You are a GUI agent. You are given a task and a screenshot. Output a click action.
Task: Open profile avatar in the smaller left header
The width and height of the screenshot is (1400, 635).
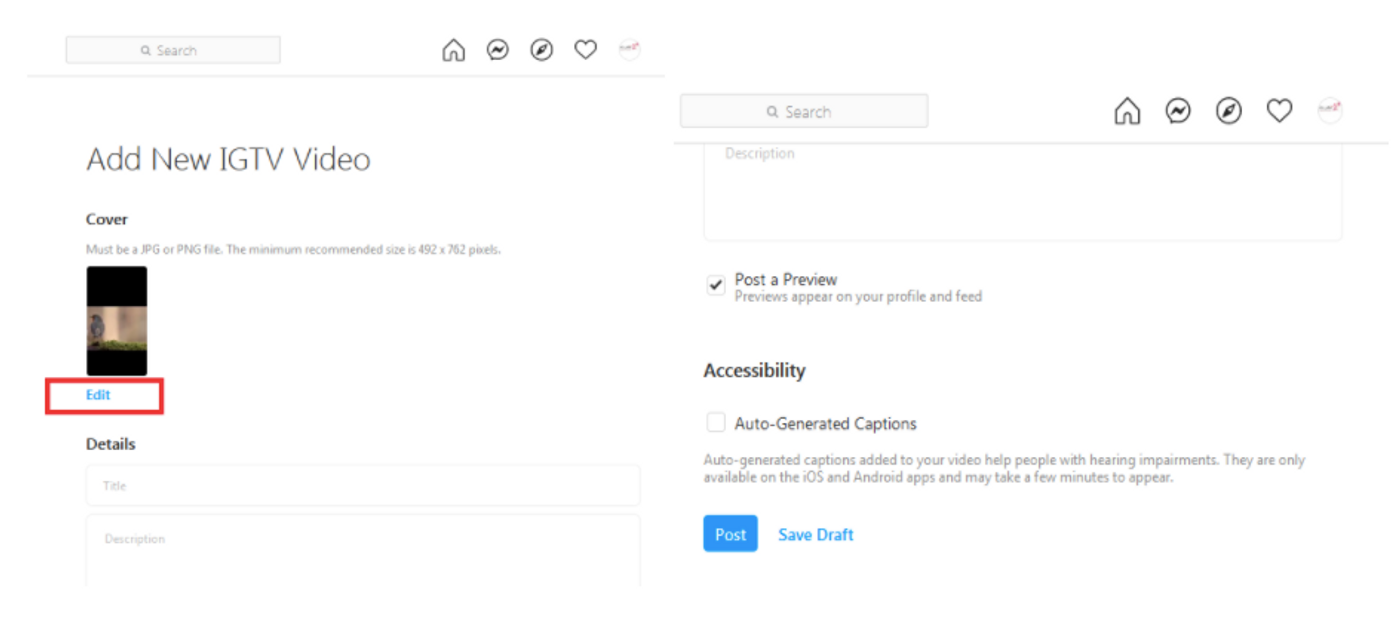[629, 50]
